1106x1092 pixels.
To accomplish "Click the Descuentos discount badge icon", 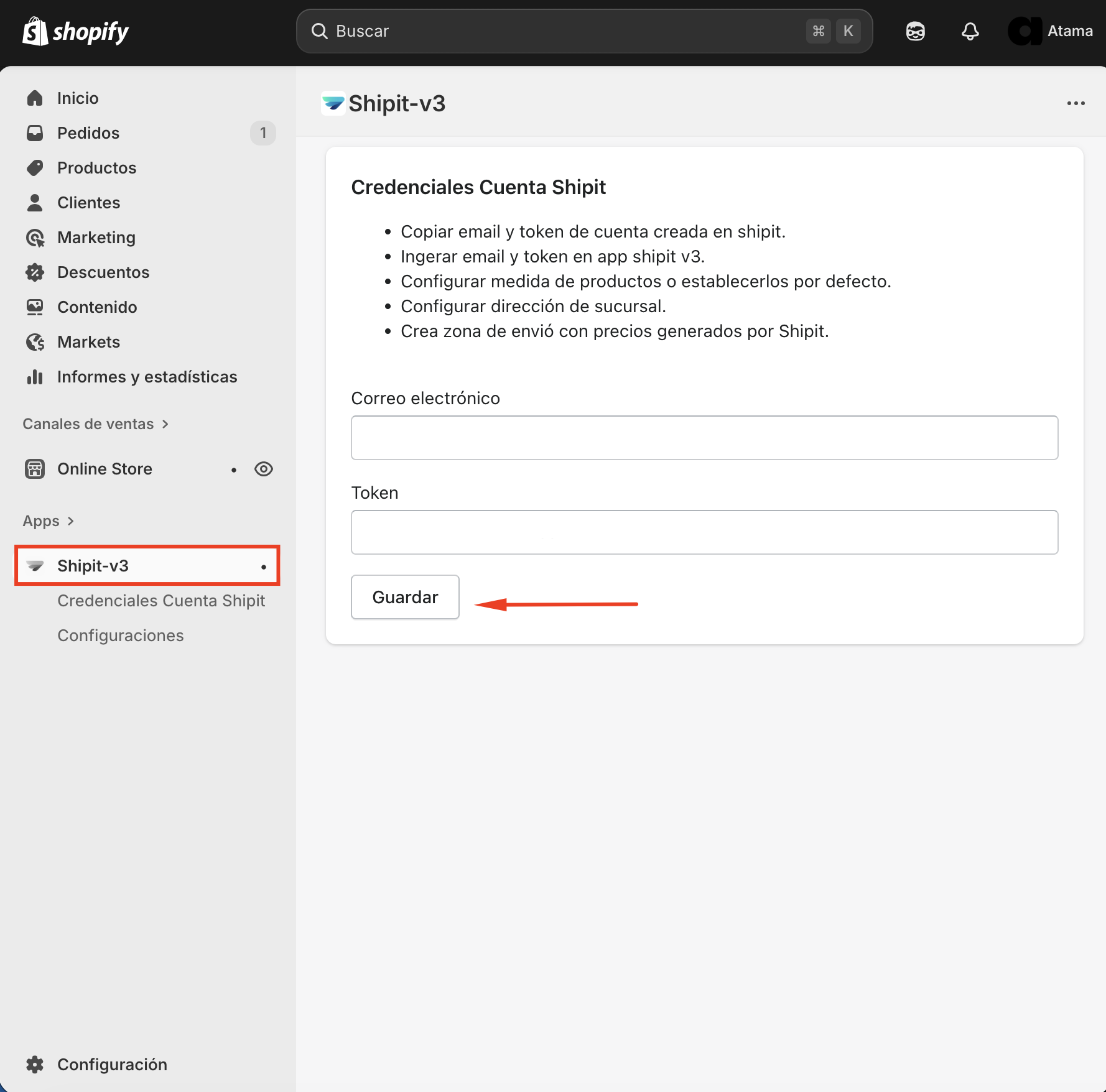I will coord(35,272).
